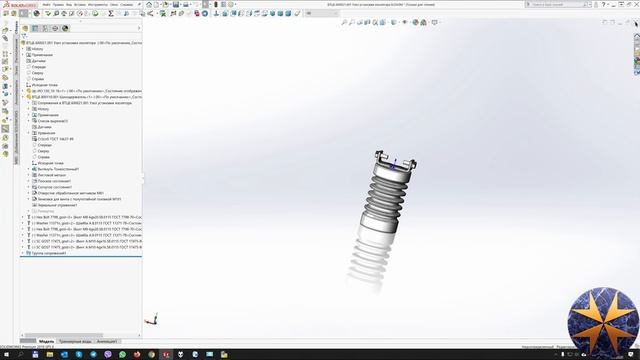
Task: Open the Вставка menu
Action: coord(80,4)
